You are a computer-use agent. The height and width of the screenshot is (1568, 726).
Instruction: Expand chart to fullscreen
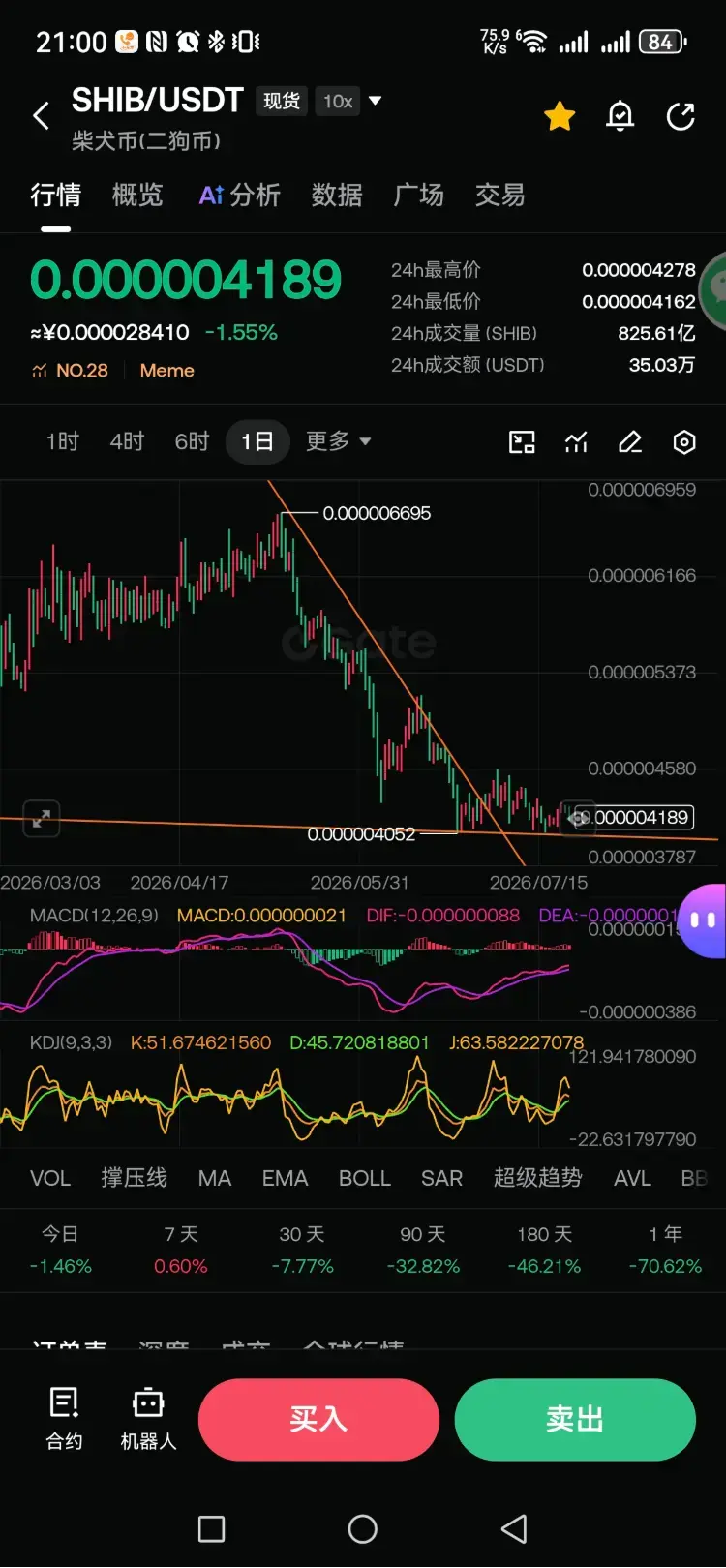pos(41,819)
